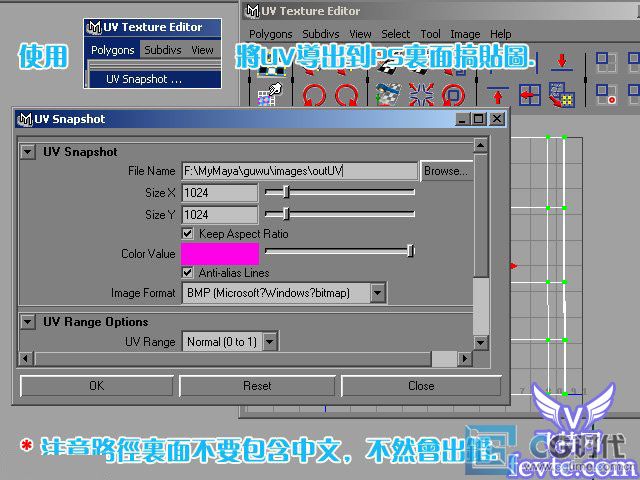Click the Size X 1024 field
The image size is (640, 480).
point(220,192)
